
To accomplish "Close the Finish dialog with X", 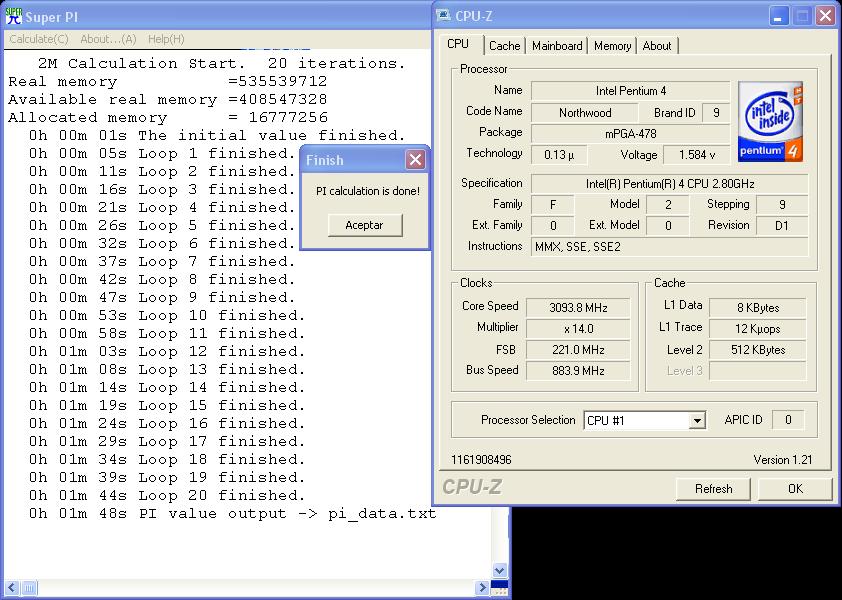I will (x=415, y=160).
